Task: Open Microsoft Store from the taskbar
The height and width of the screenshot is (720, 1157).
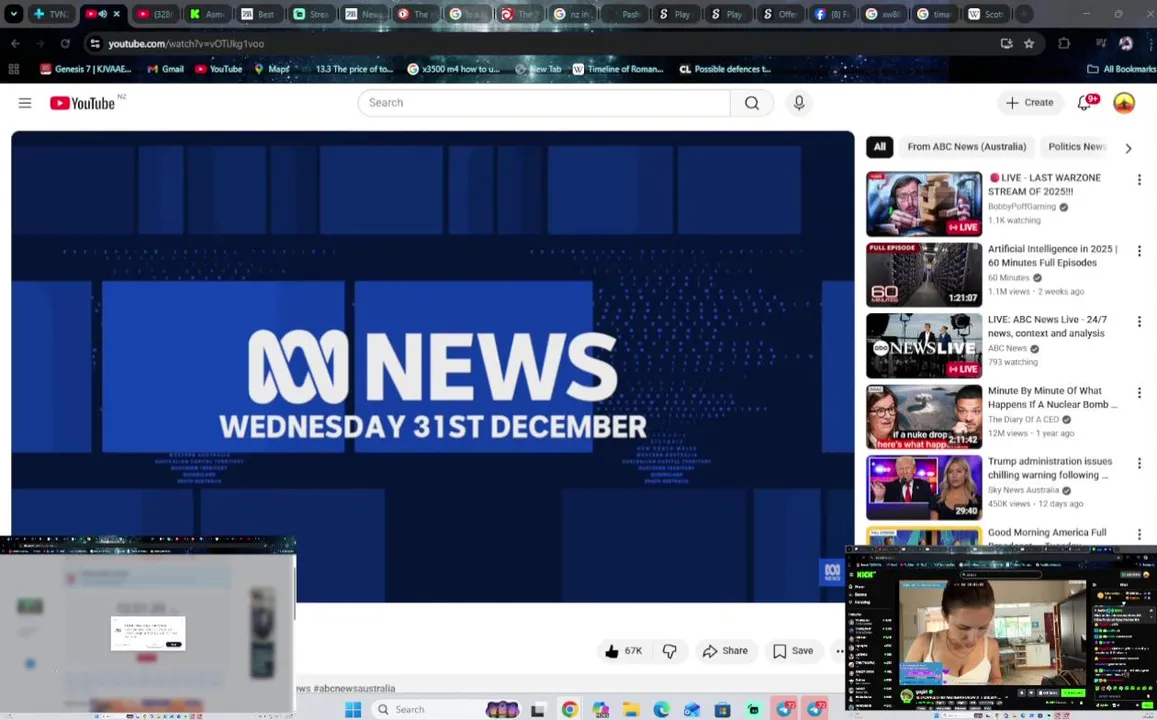Action: pos(722,709)
